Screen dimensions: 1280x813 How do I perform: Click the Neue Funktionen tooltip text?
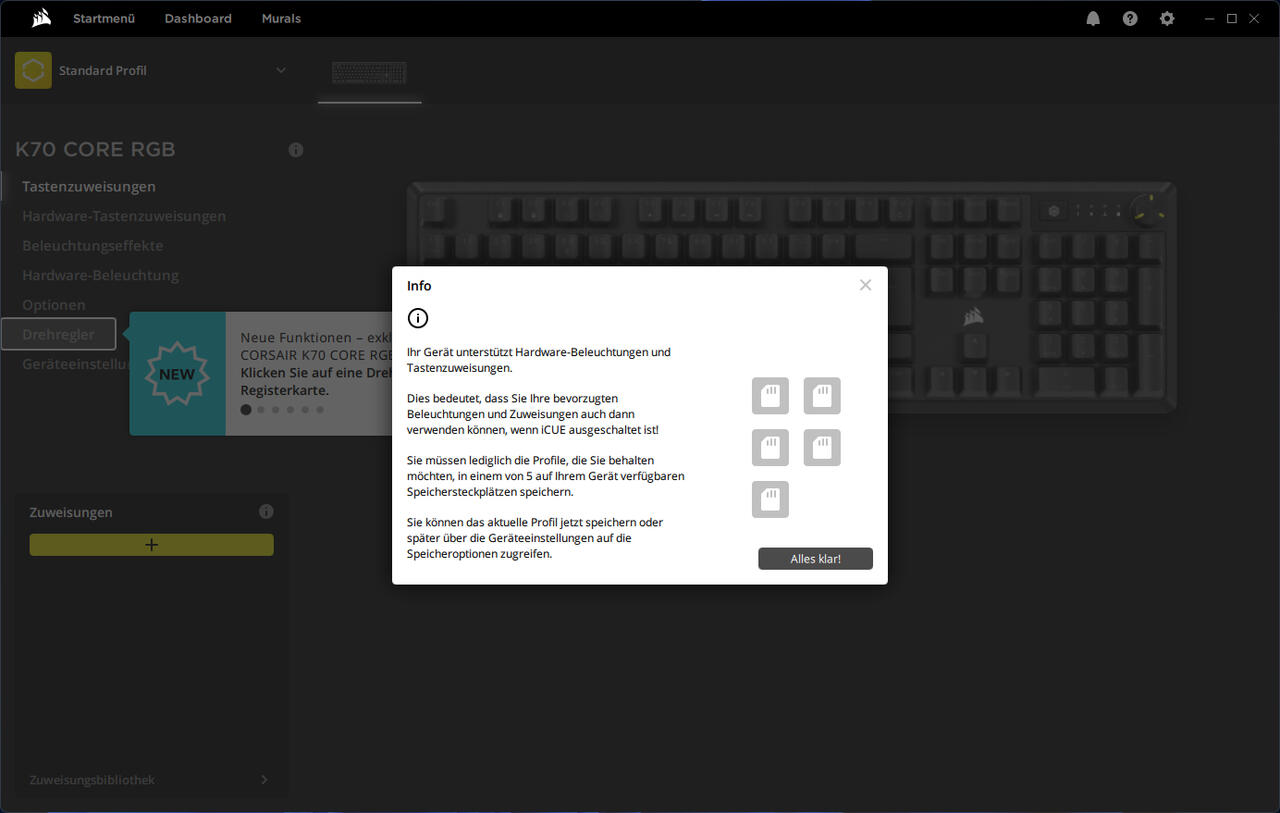317,364
